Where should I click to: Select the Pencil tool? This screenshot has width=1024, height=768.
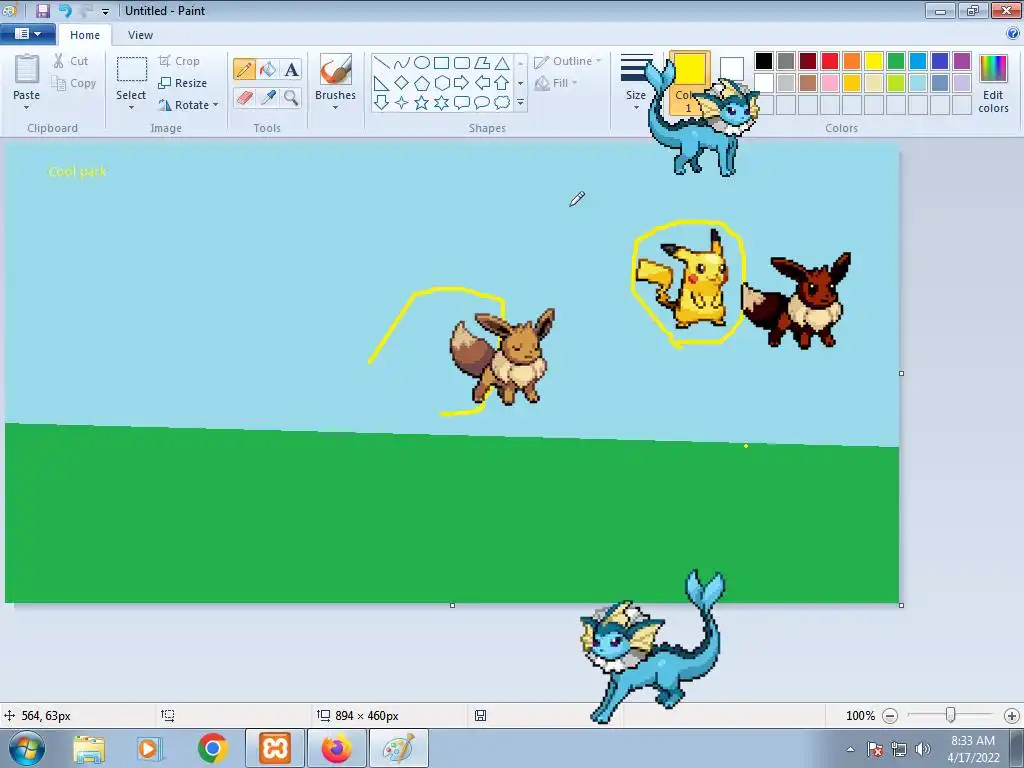tap(244, 69)
